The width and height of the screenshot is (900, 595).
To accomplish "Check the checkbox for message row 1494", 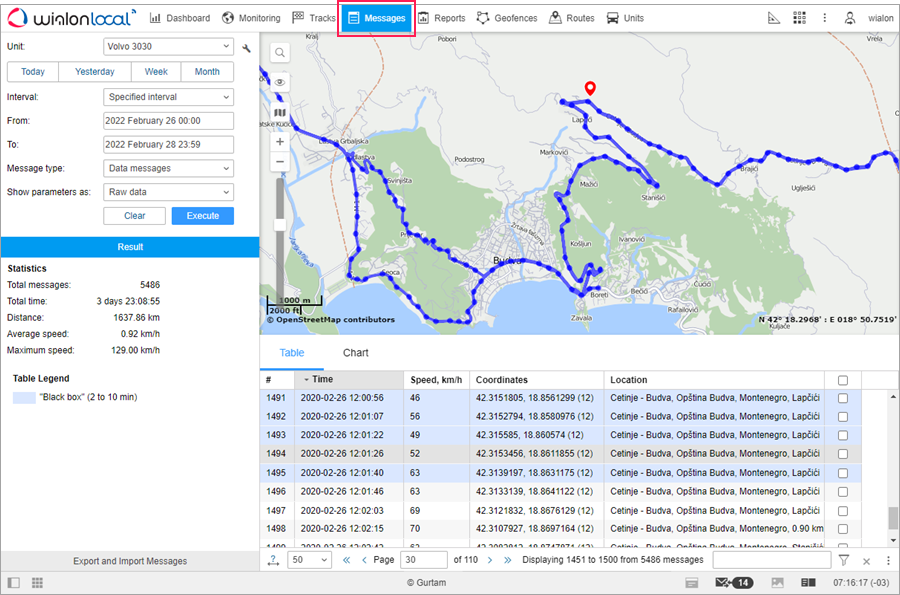I will point(843,453).
